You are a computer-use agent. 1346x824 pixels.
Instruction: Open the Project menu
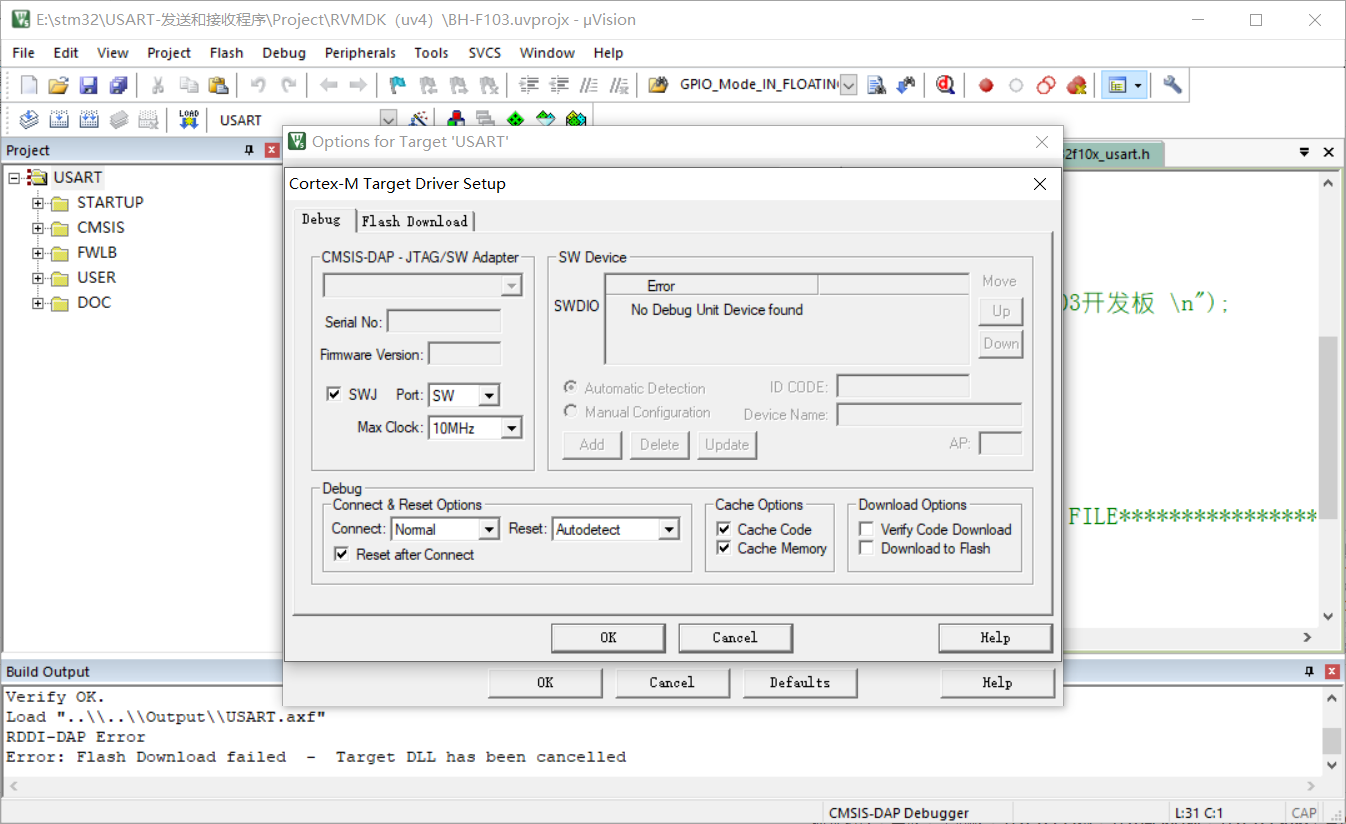pos(169,53)
